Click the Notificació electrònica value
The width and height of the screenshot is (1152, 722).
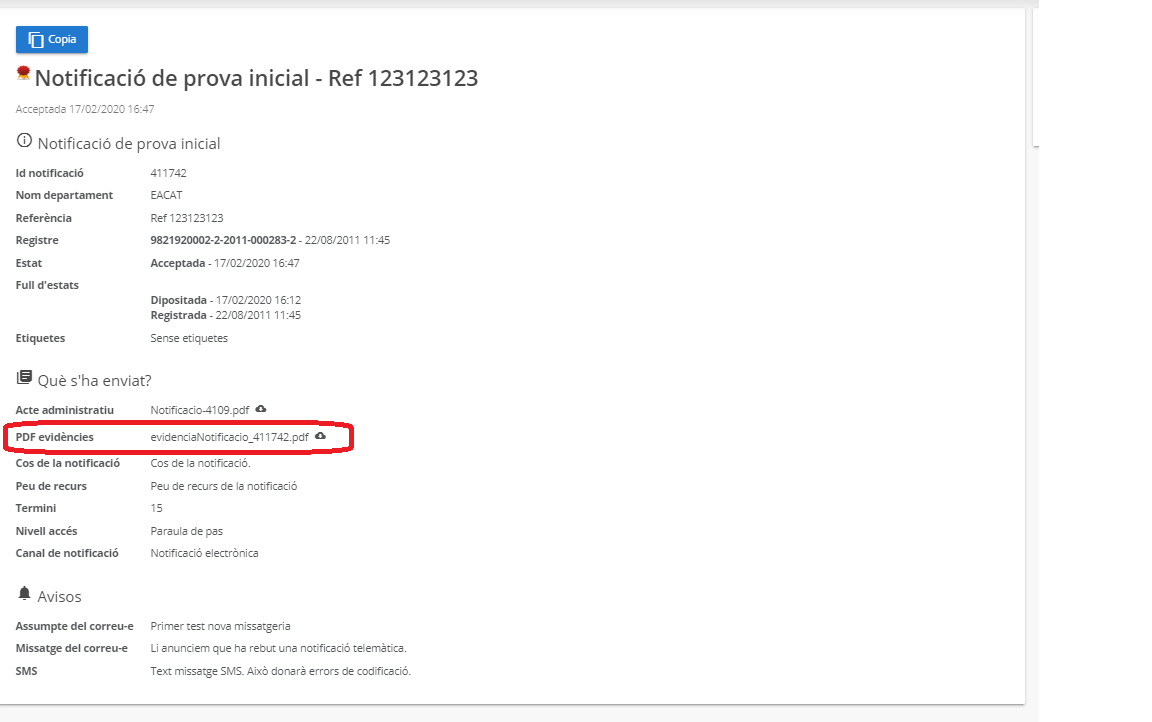click(204, 553)
